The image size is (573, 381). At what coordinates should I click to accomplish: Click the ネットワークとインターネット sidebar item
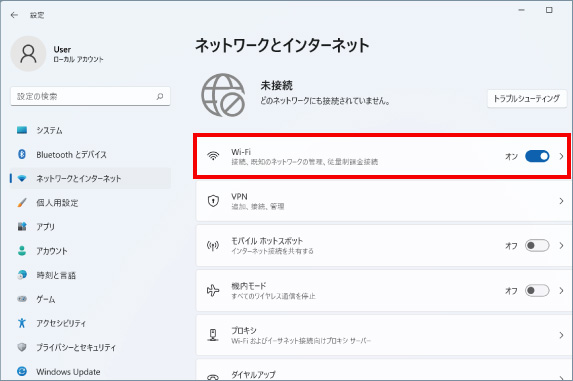point(91,179)
